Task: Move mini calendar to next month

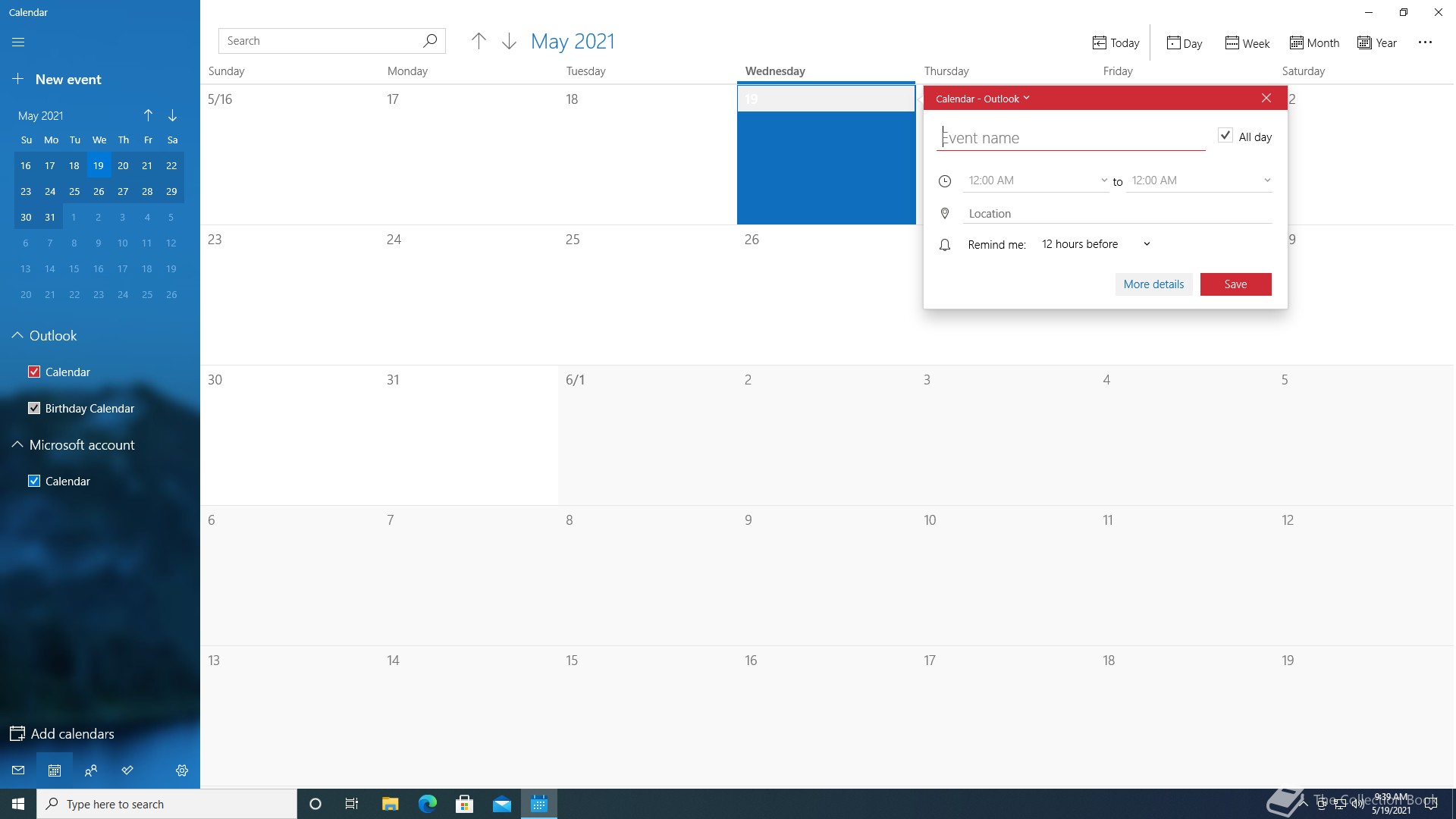Action: pyautogui.click(x=172, y=115)
